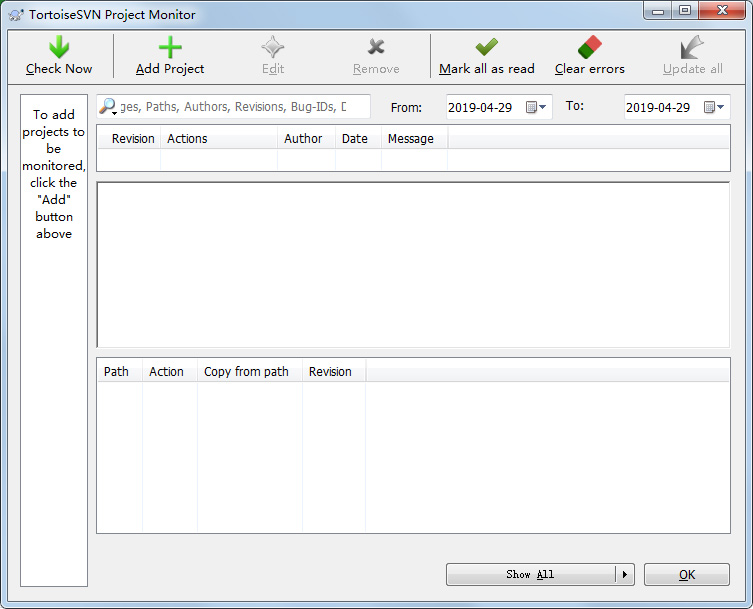Maximize the Project Monitor window
Image resolution: width=753 pixels, height=609 pixels.
(x=685, y=11)
